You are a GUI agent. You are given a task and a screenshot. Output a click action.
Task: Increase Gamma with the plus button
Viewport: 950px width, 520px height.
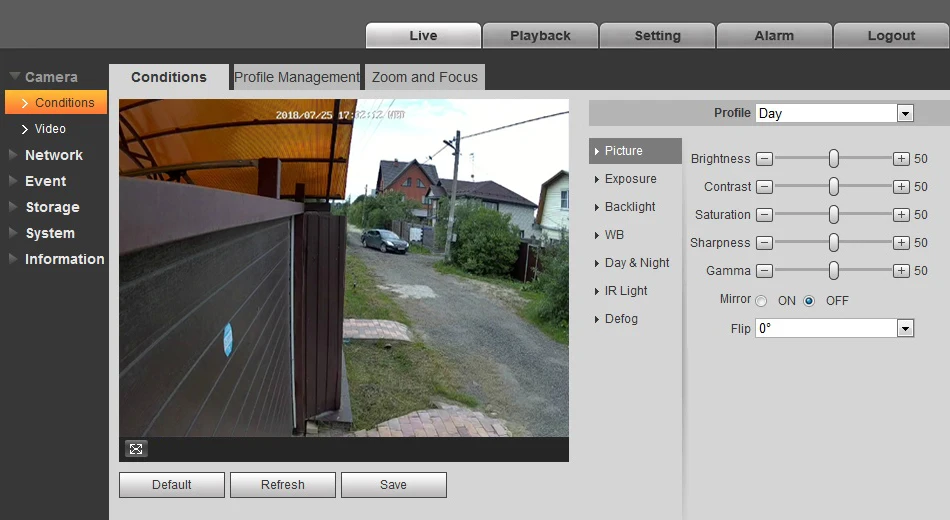(x=901, y=270)
